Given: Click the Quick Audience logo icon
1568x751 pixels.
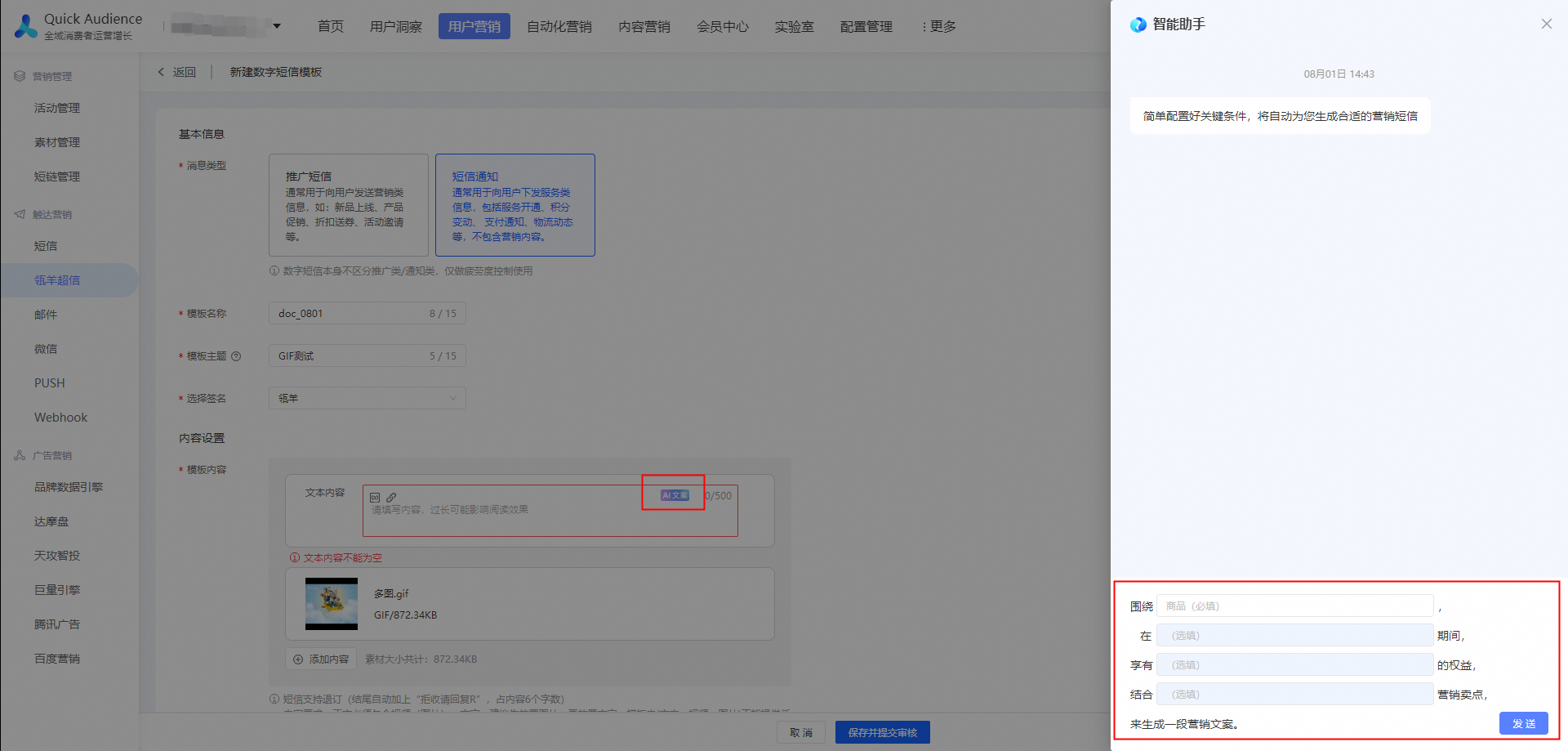Looking at the screenshot, I should pos(26,26).
